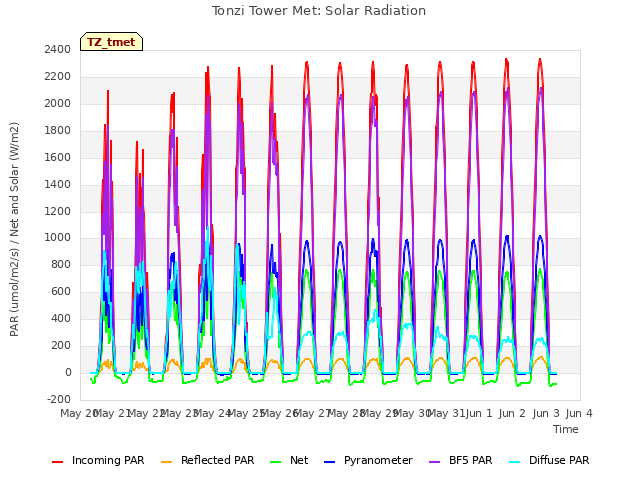
Task: Click the green Net legend swatch
Action: [276, 462]
